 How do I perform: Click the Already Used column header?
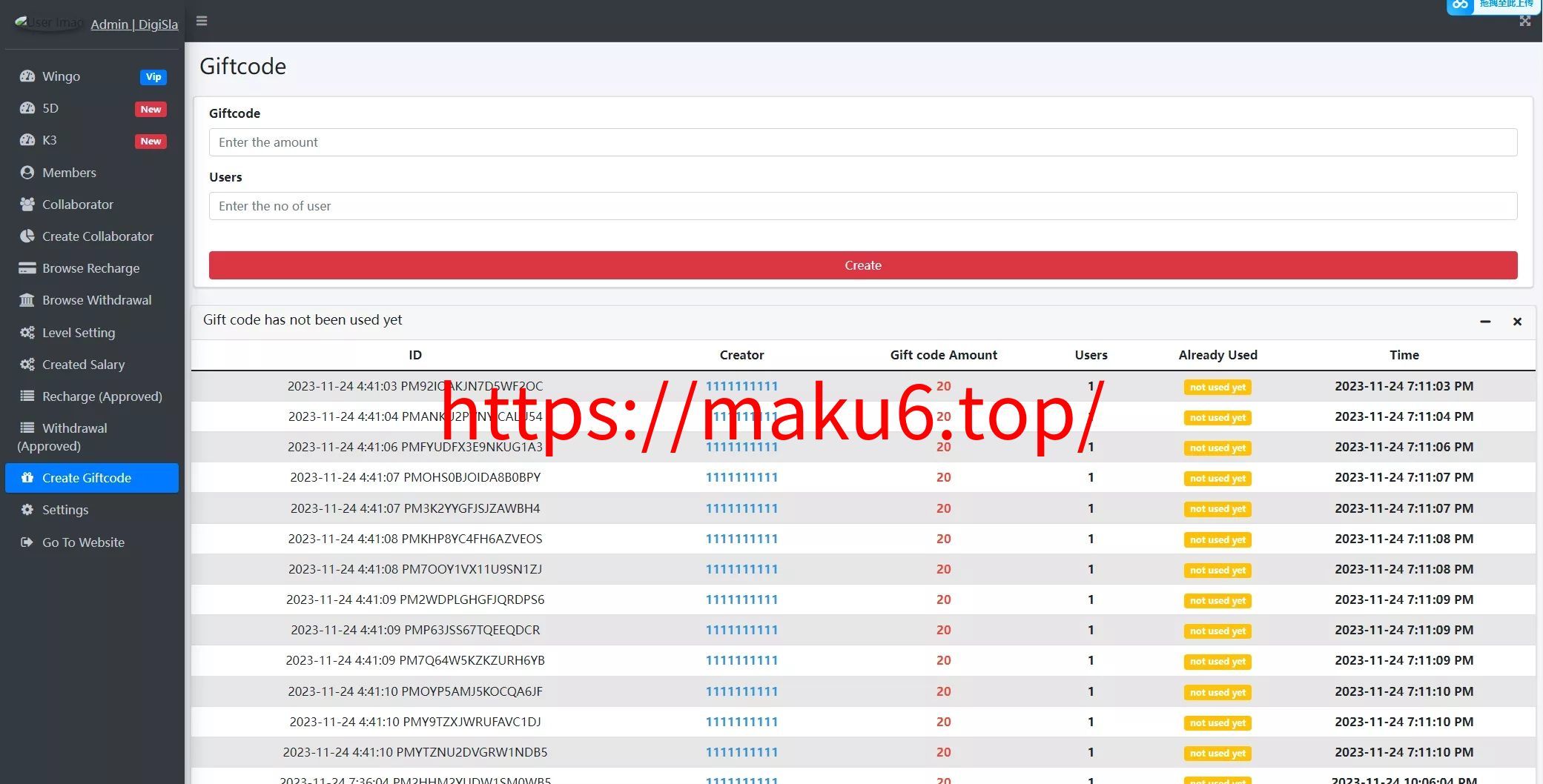(x=1217, y=355)
